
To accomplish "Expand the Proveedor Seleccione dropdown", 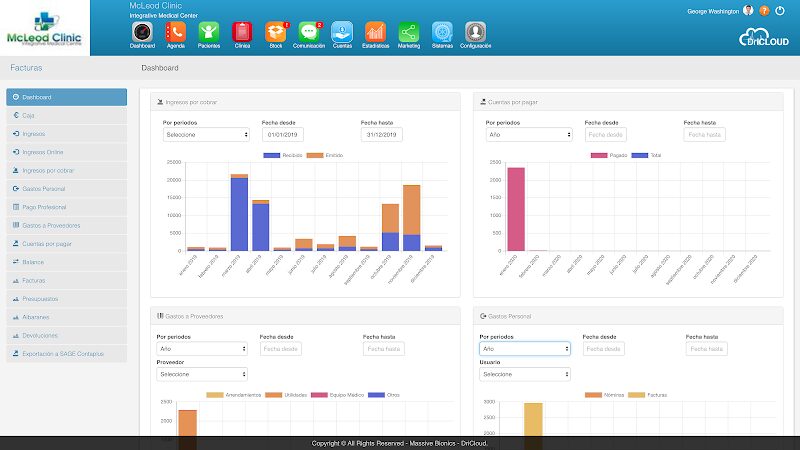I will [x=202, y=374].
